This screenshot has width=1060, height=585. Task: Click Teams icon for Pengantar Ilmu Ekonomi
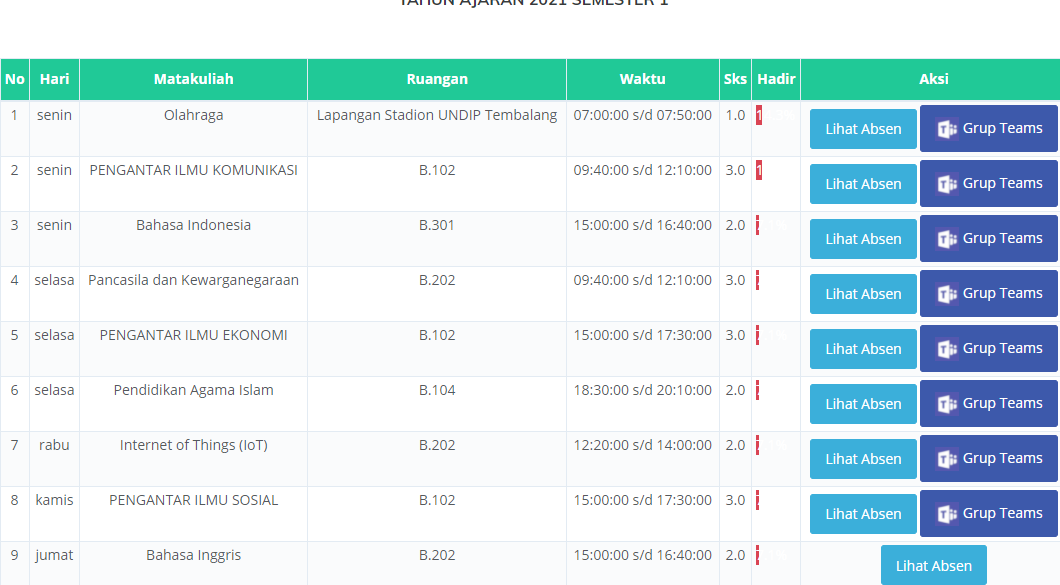point(947,349)
